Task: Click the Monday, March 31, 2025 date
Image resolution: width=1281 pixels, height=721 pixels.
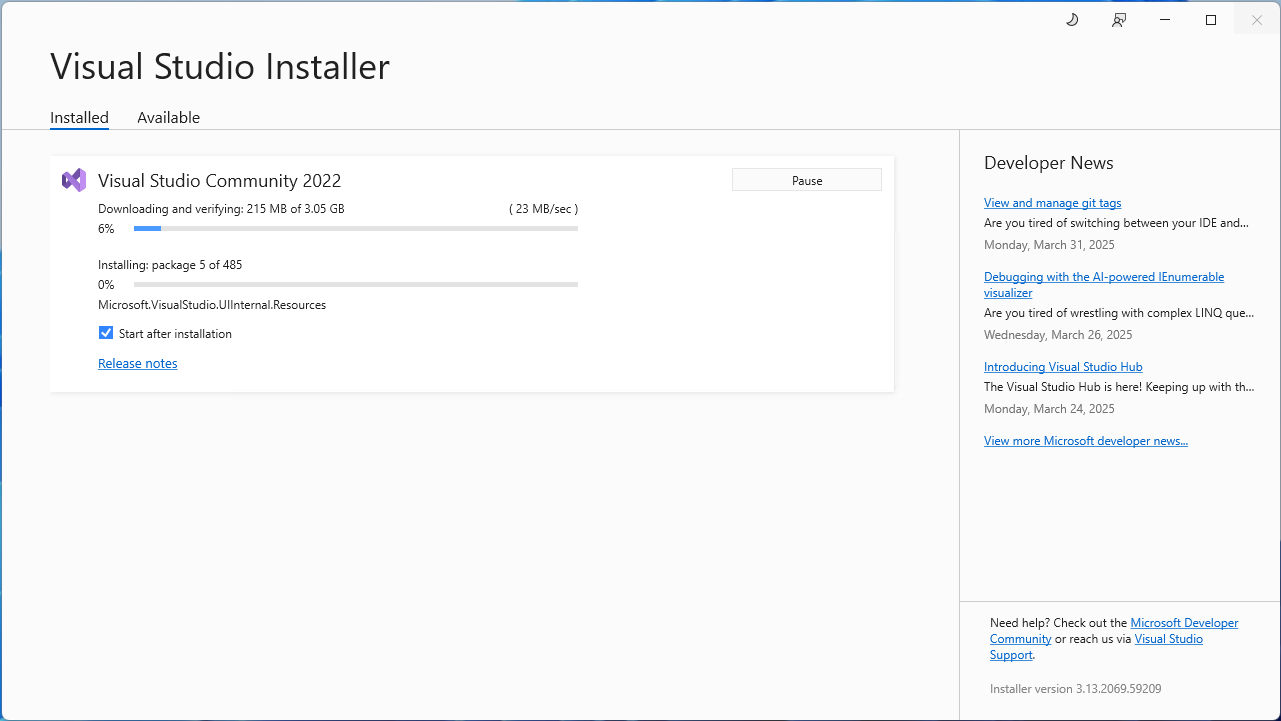Action: (x=1049, y=245)
